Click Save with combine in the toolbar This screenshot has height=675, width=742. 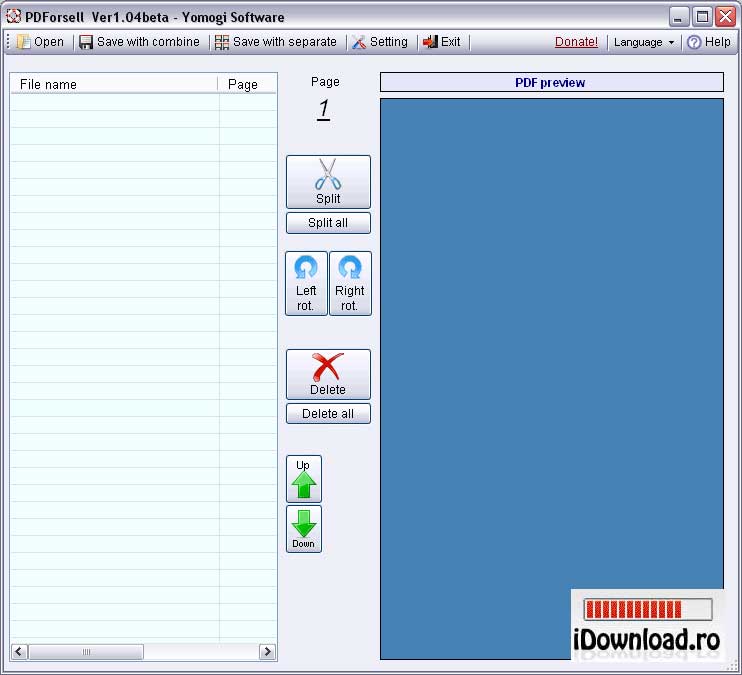click(139, 42)
